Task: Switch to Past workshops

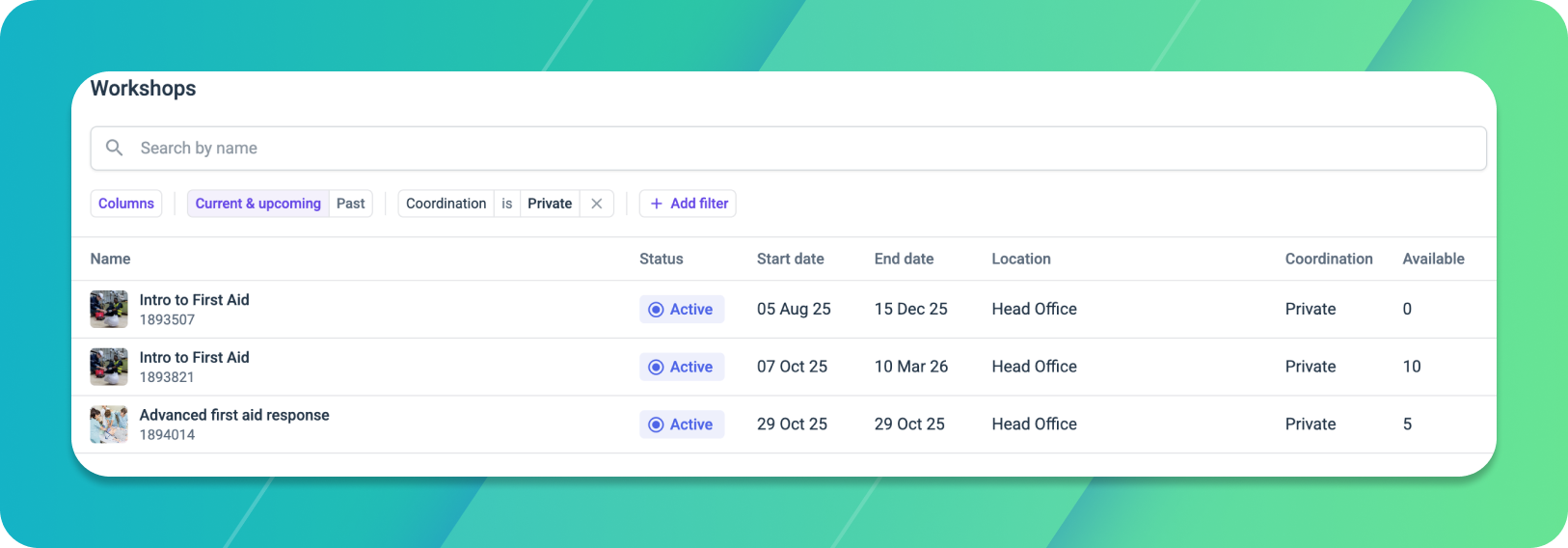Action: tap(351, 204)
